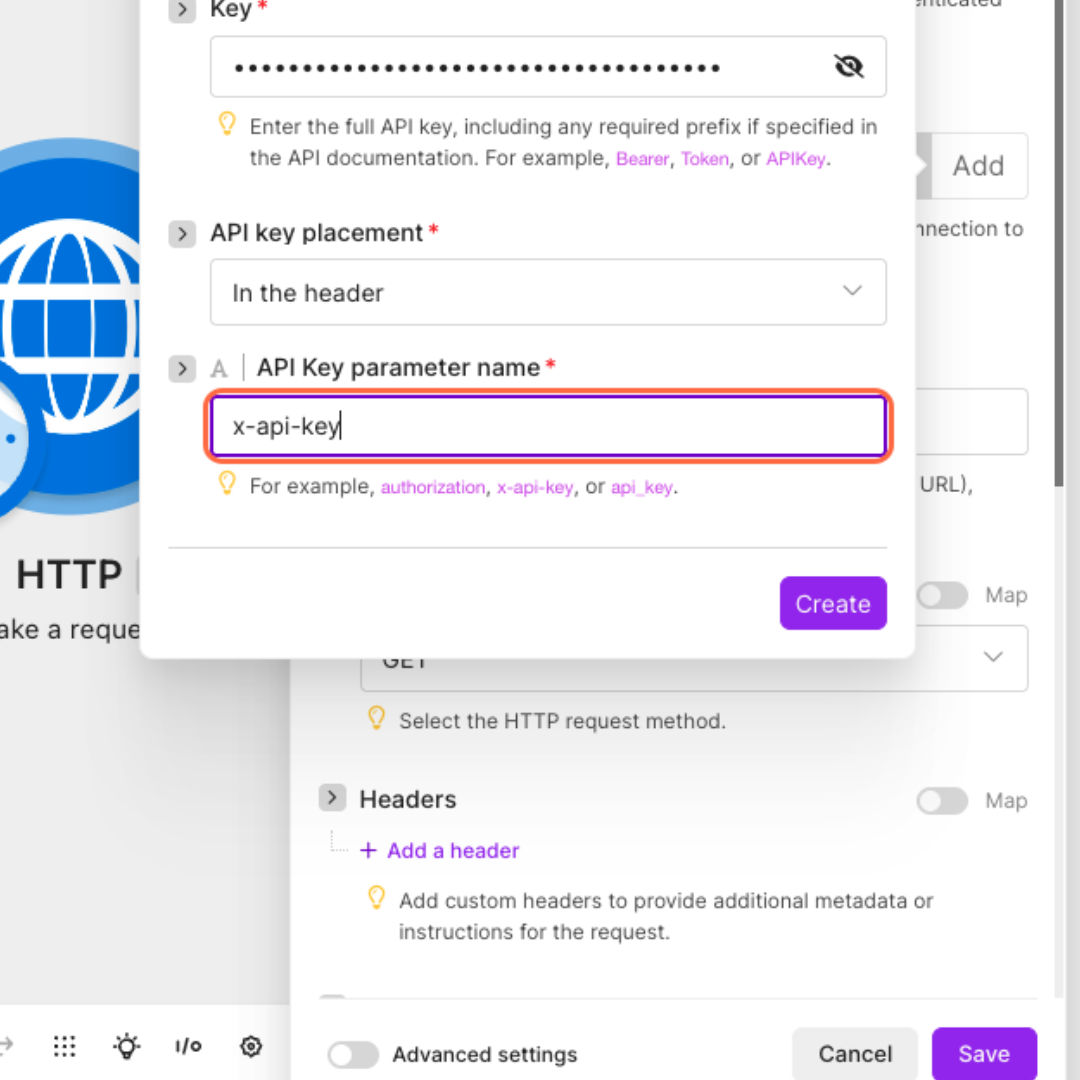Open the 'In the header' placement dropdown
The image size is (1080, 1080).
548,292
